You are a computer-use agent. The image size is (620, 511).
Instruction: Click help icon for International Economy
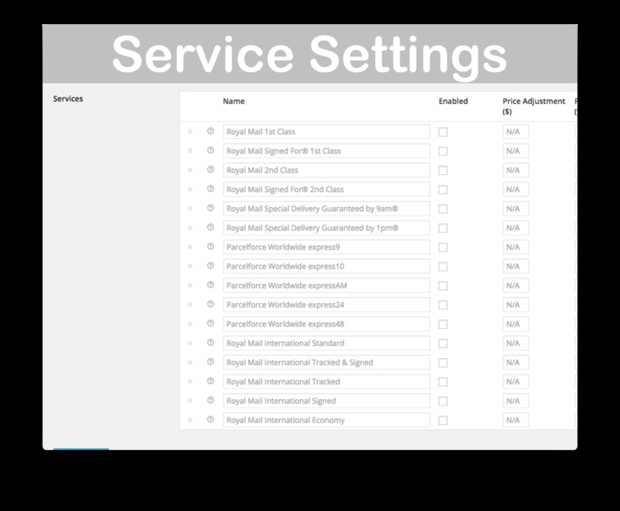tap(210, 419)
